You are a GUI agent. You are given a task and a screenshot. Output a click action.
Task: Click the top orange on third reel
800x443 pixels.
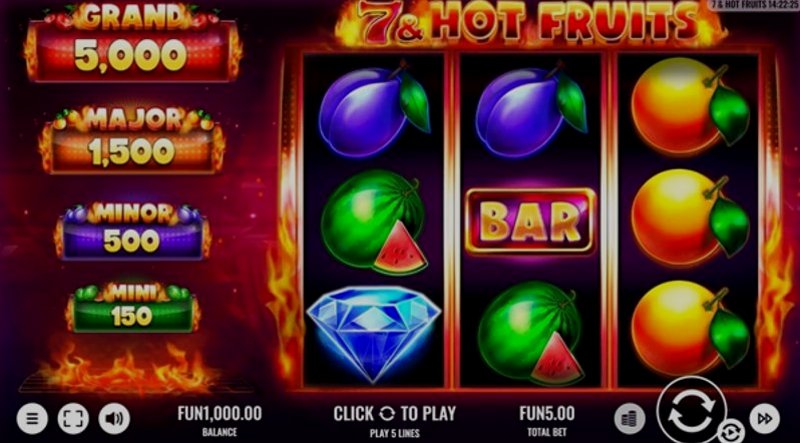coord(690,106)
